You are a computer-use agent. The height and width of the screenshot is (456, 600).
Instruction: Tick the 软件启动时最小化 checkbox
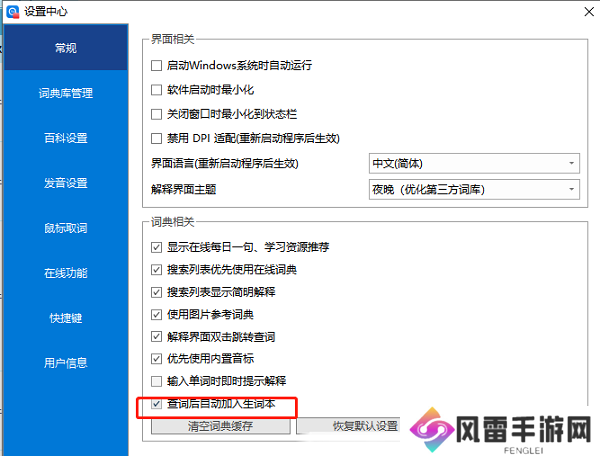pyautogui.click(x=157, y=90)
